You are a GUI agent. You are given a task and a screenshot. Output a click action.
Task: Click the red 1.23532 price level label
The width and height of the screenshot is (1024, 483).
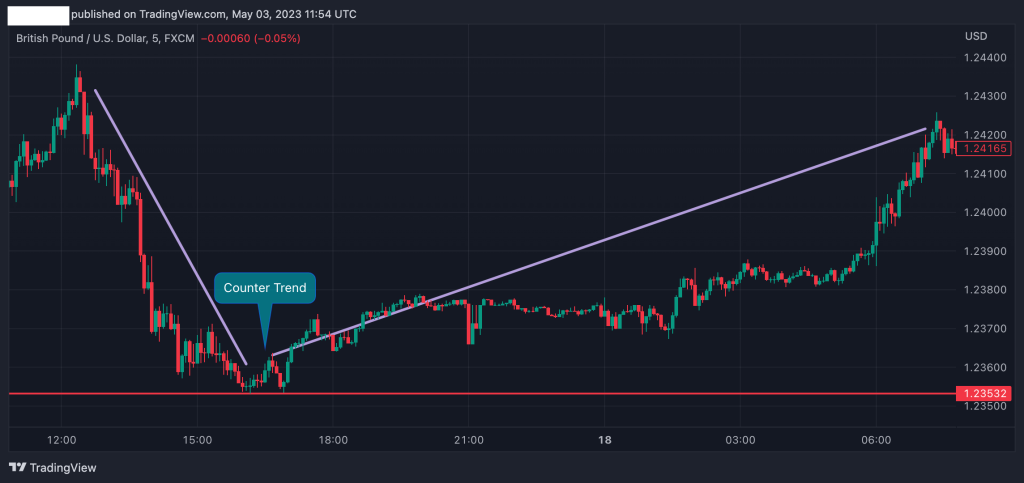point(983,394)
